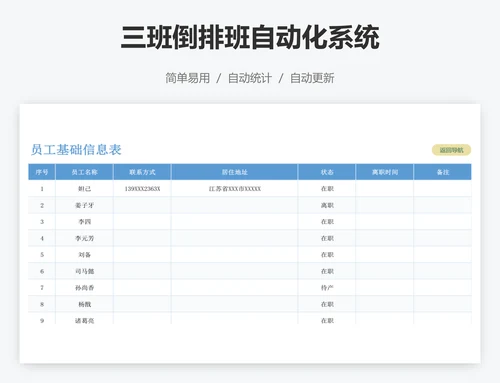500x383 pixels.
Task: Click the employee name cell 杨戬
Action: point(84,304)
